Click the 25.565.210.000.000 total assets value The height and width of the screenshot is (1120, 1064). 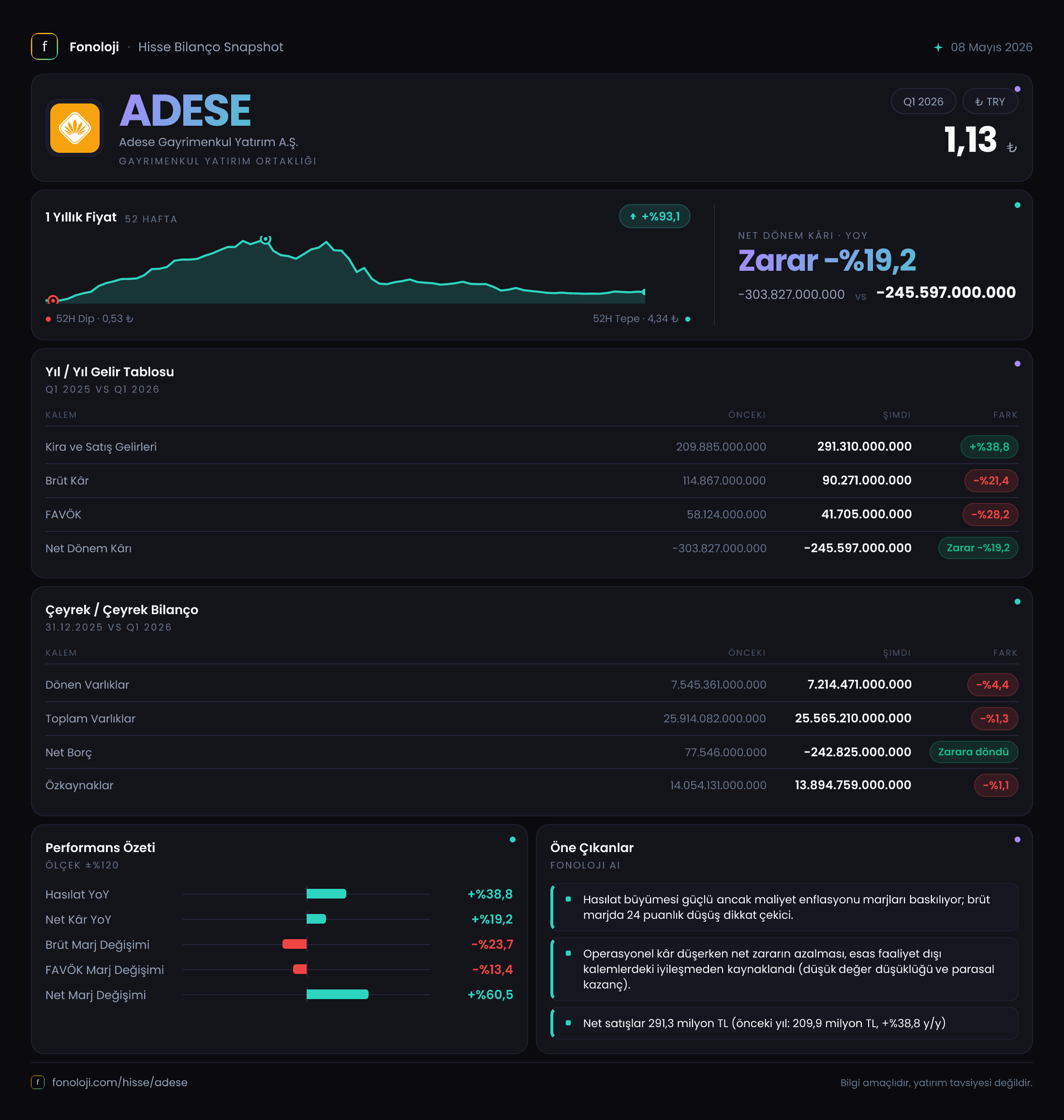[853, 718]
